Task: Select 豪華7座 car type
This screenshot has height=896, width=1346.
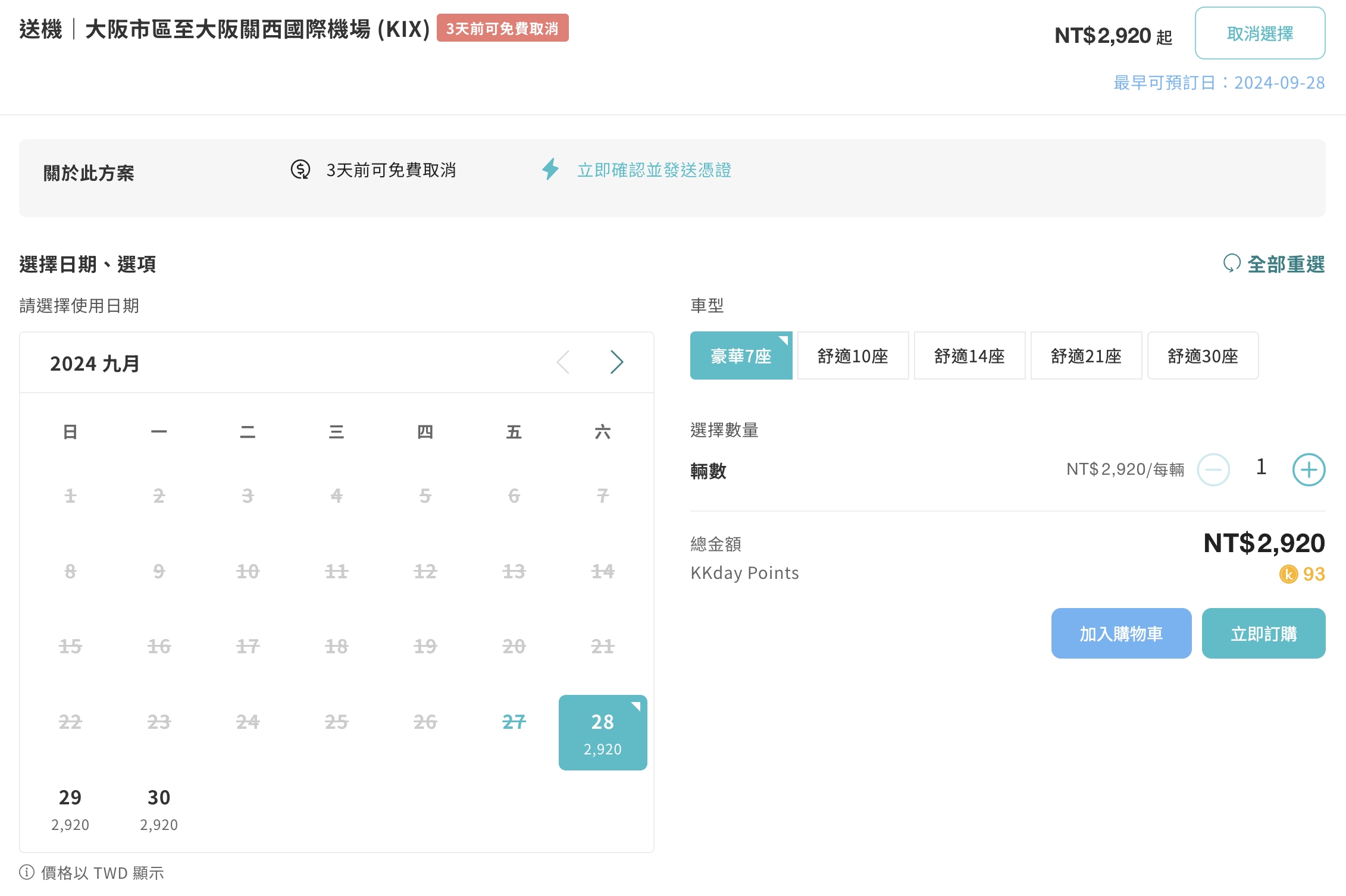Action: [741, 355]
